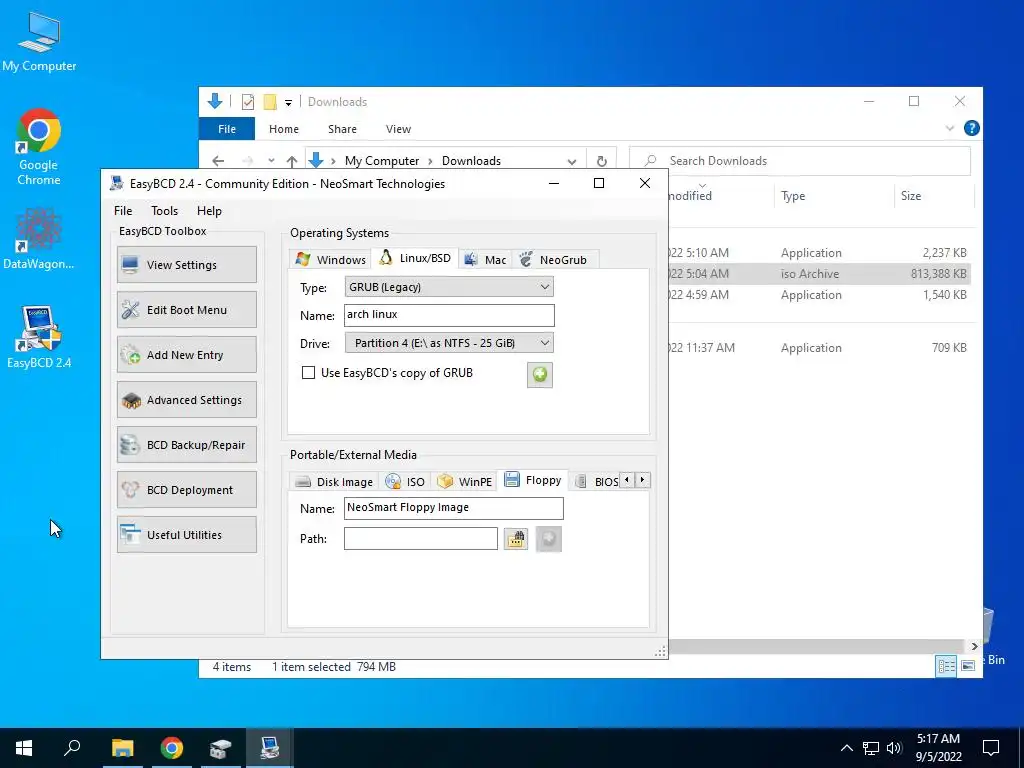The image size is (1024, 768).
Task: Open Share ribbon tab in Downloads
Action: tap(342, 129)
